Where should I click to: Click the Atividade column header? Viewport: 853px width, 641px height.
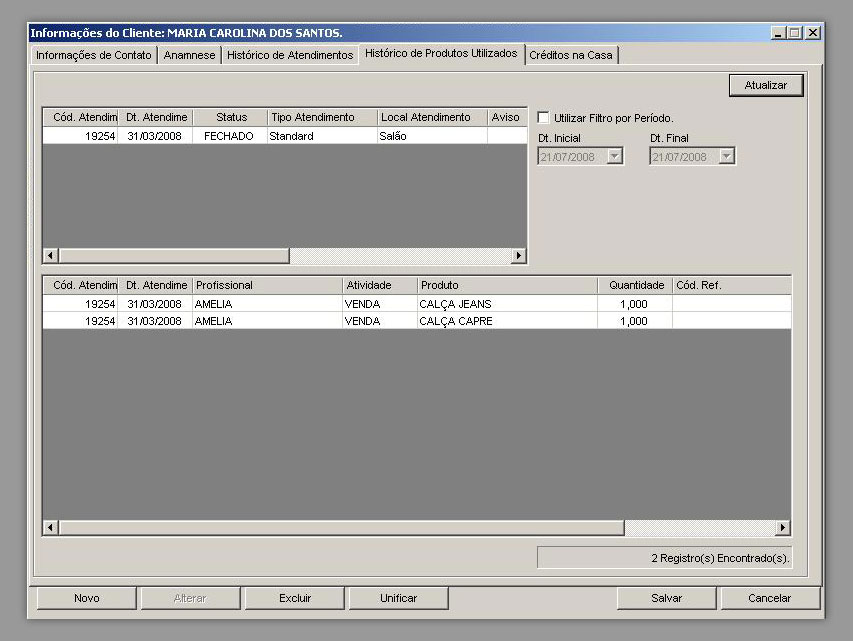[380, 285]
